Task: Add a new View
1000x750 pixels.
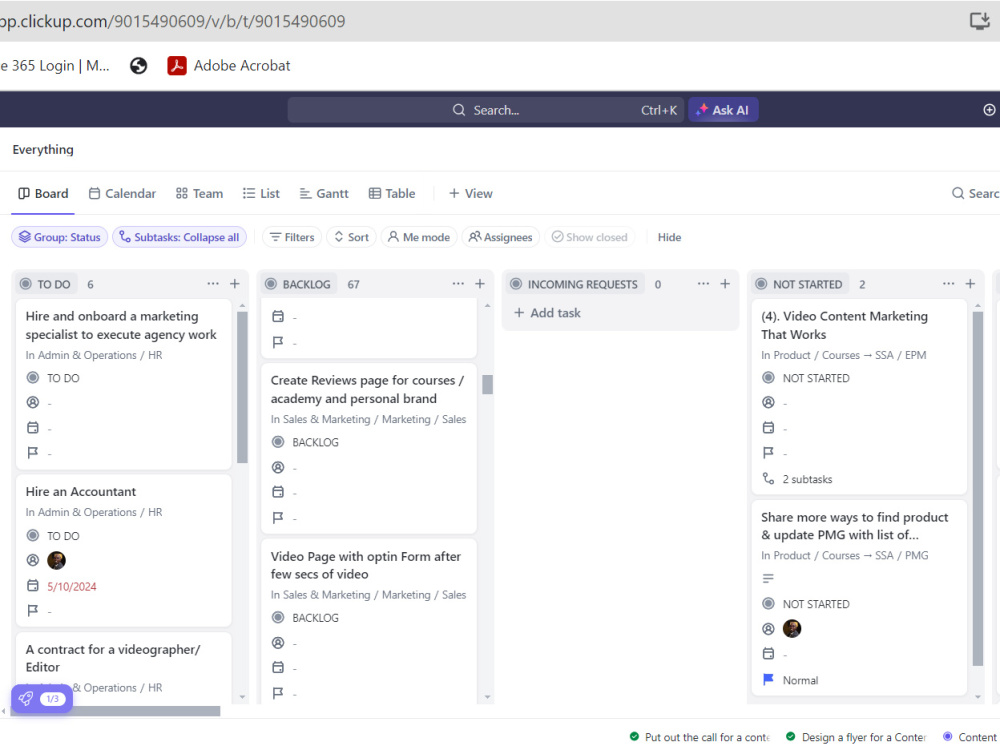Action: (471, 193)
